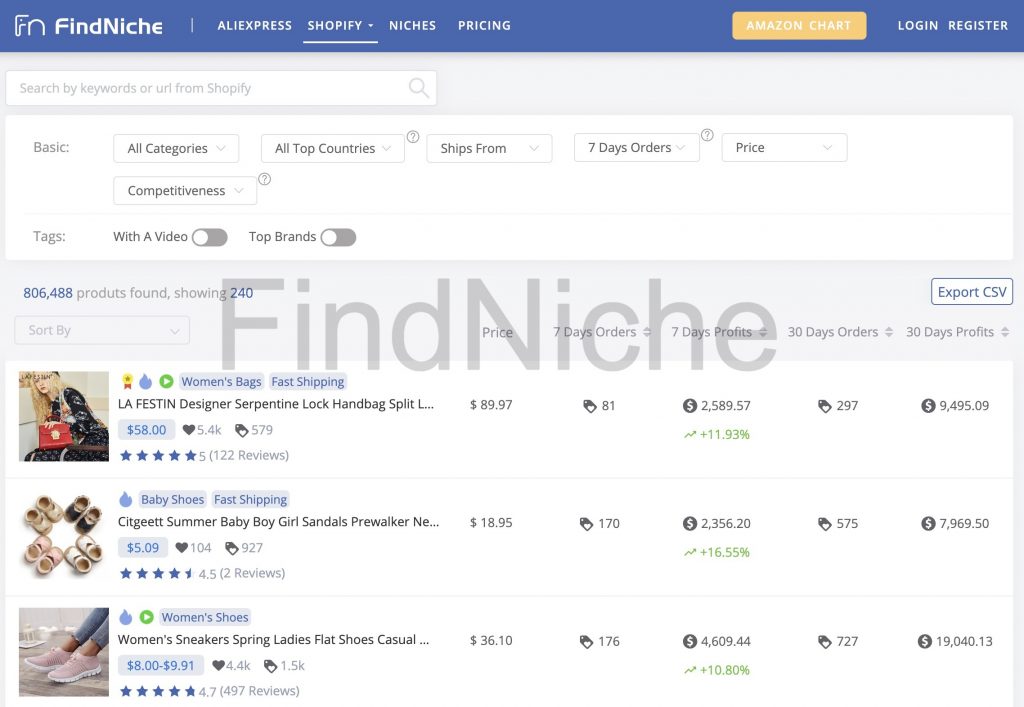Click dollar icon beside 2,589.57 profit

pyautogui.click(x=690, y=405)
